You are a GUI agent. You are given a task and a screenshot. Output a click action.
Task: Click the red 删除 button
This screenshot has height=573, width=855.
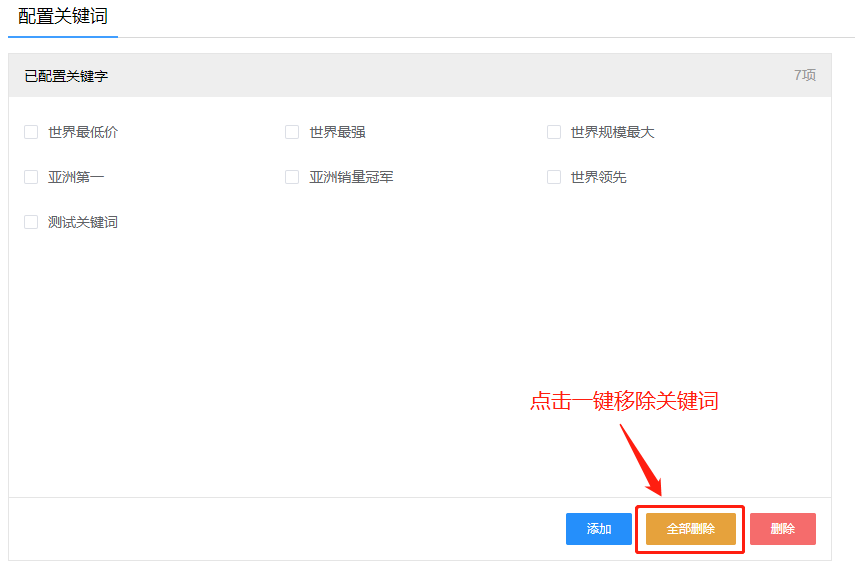tap(782, 529)
